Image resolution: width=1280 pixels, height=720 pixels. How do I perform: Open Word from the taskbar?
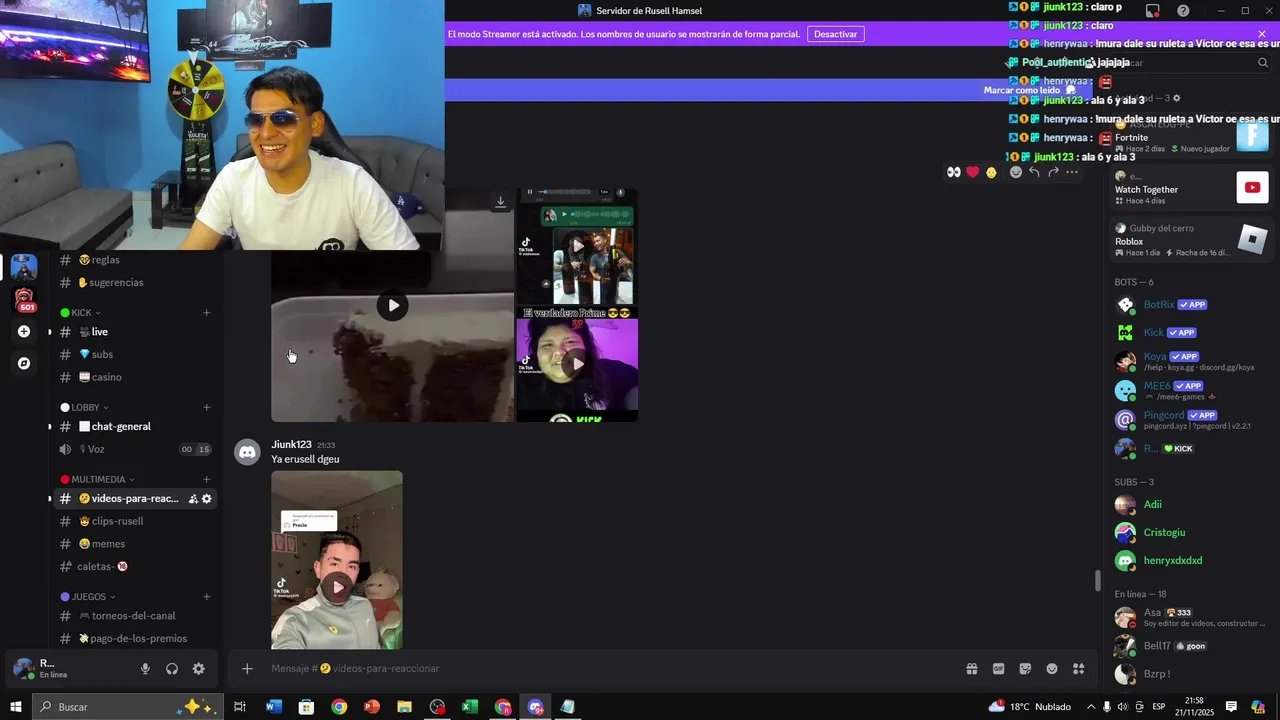point(274,707)
